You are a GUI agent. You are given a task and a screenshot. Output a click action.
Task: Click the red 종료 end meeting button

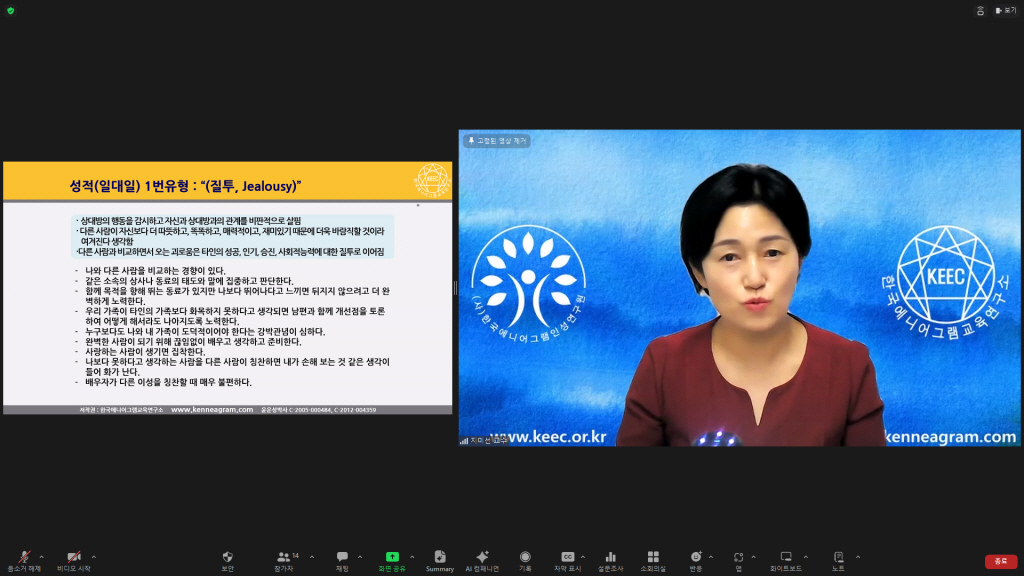coord(1000,562)
